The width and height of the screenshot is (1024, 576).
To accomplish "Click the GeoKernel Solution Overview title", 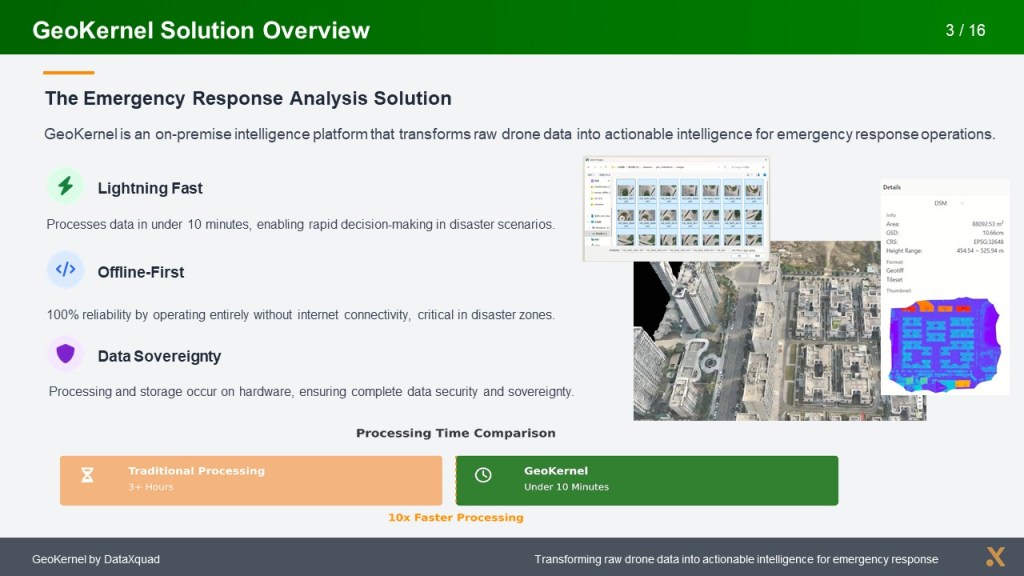I will [x=201, y=30].
